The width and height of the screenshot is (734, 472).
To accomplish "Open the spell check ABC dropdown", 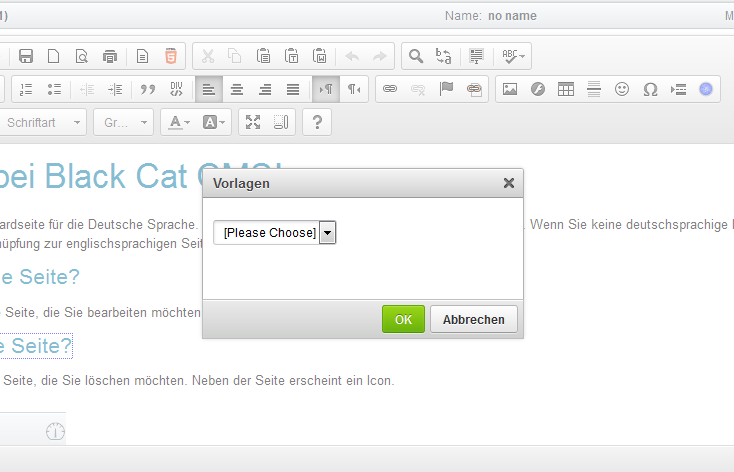I will (x=514, y=56).
